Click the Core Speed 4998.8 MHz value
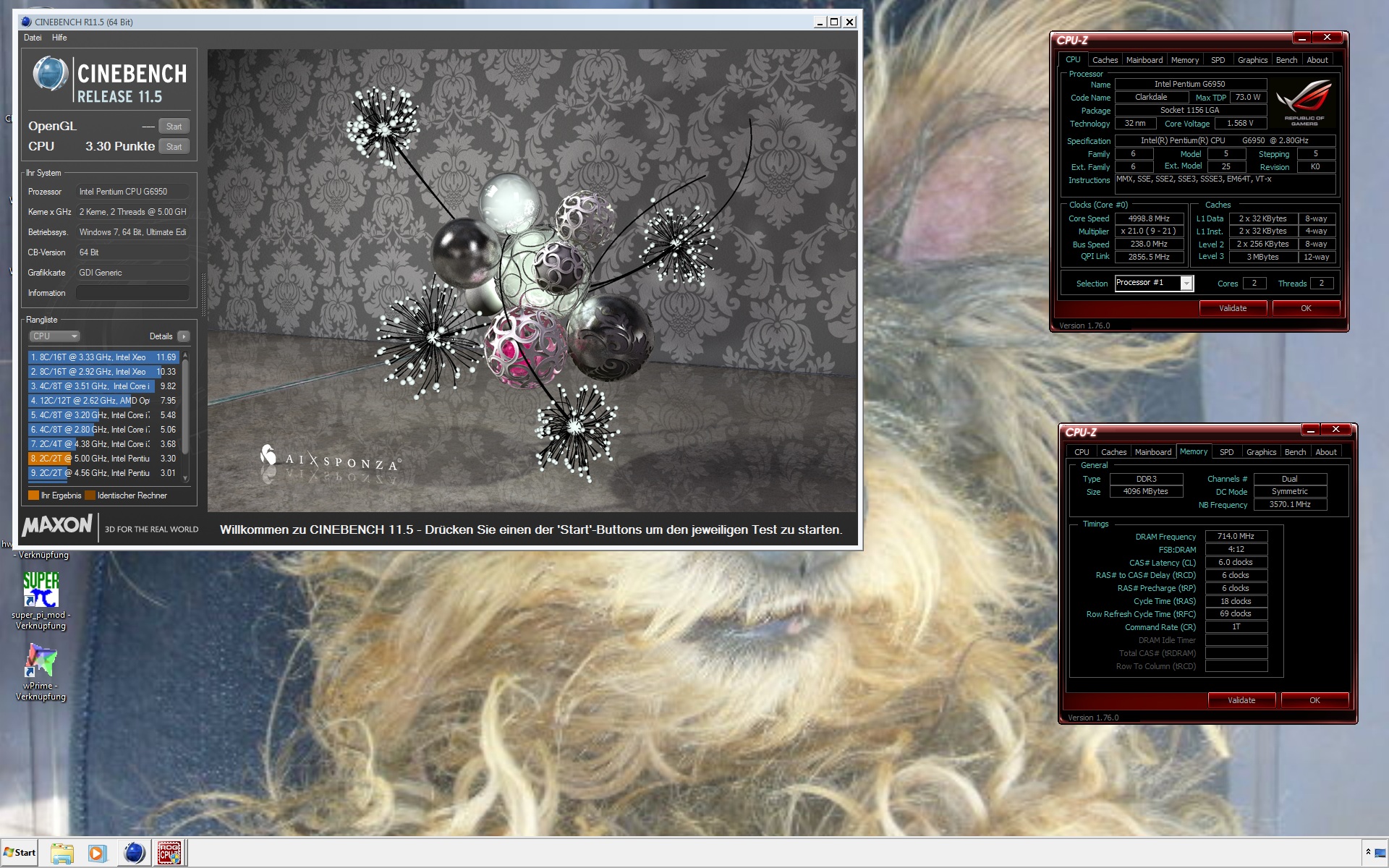Image resolution: width=1389 pixels, height=868 pixels. click(1149, 218)
